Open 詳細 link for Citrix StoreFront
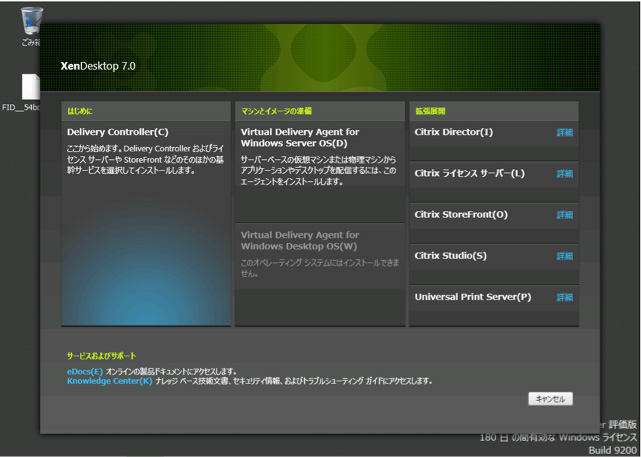641x457 pixels. pyautogui.click(x=565, y=215)
